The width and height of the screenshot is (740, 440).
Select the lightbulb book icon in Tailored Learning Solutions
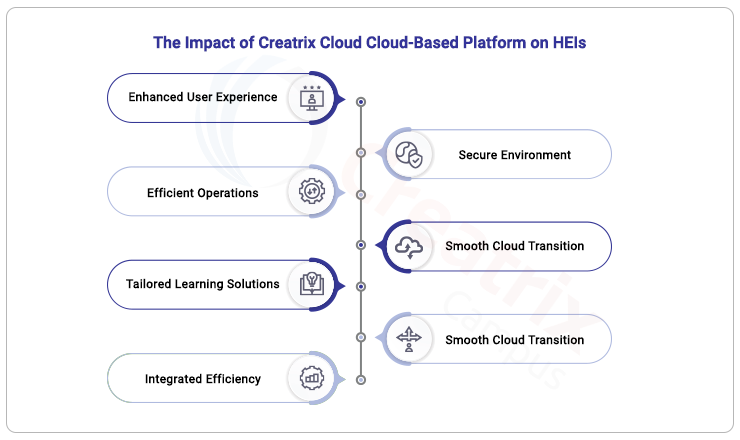pyautogui.click(x=311, y=284)
